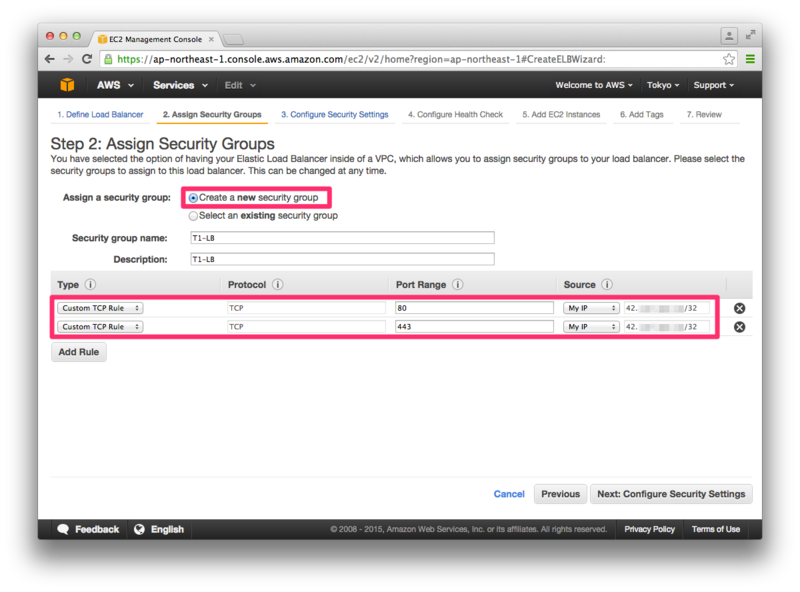This screenshot has width=800, height=592.
Task: Select Create a new security group radio
Action: tap(193, 198)
